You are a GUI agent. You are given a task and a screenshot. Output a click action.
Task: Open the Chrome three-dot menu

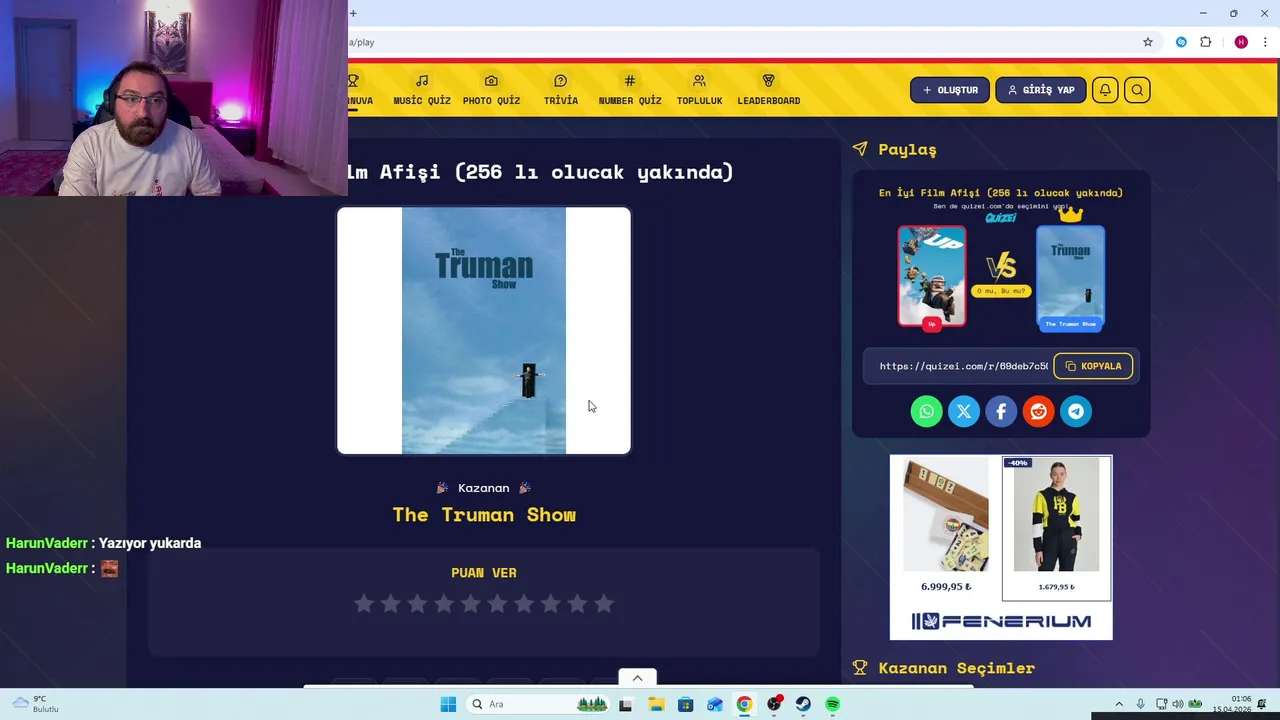pos(1265,42)
